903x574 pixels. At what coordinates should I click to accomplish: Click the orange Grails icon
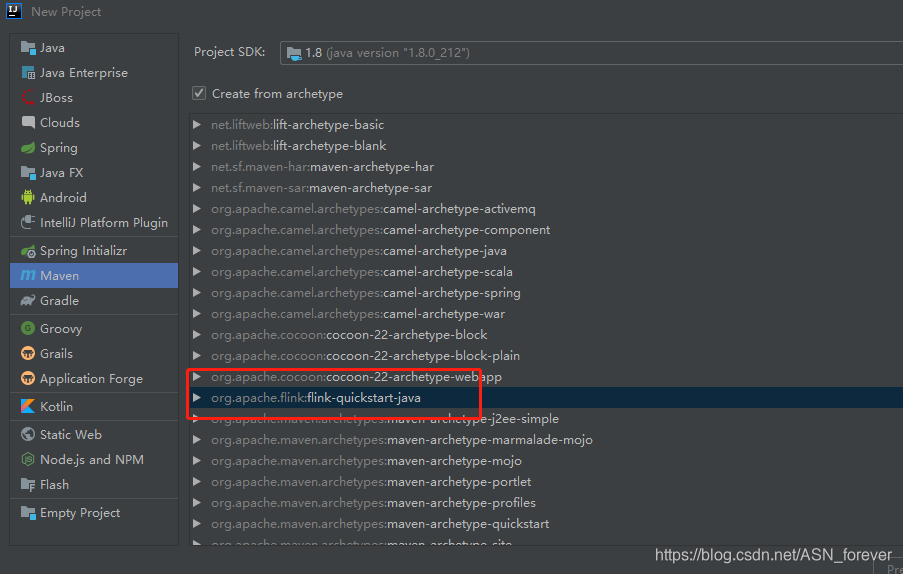point(28,353)
